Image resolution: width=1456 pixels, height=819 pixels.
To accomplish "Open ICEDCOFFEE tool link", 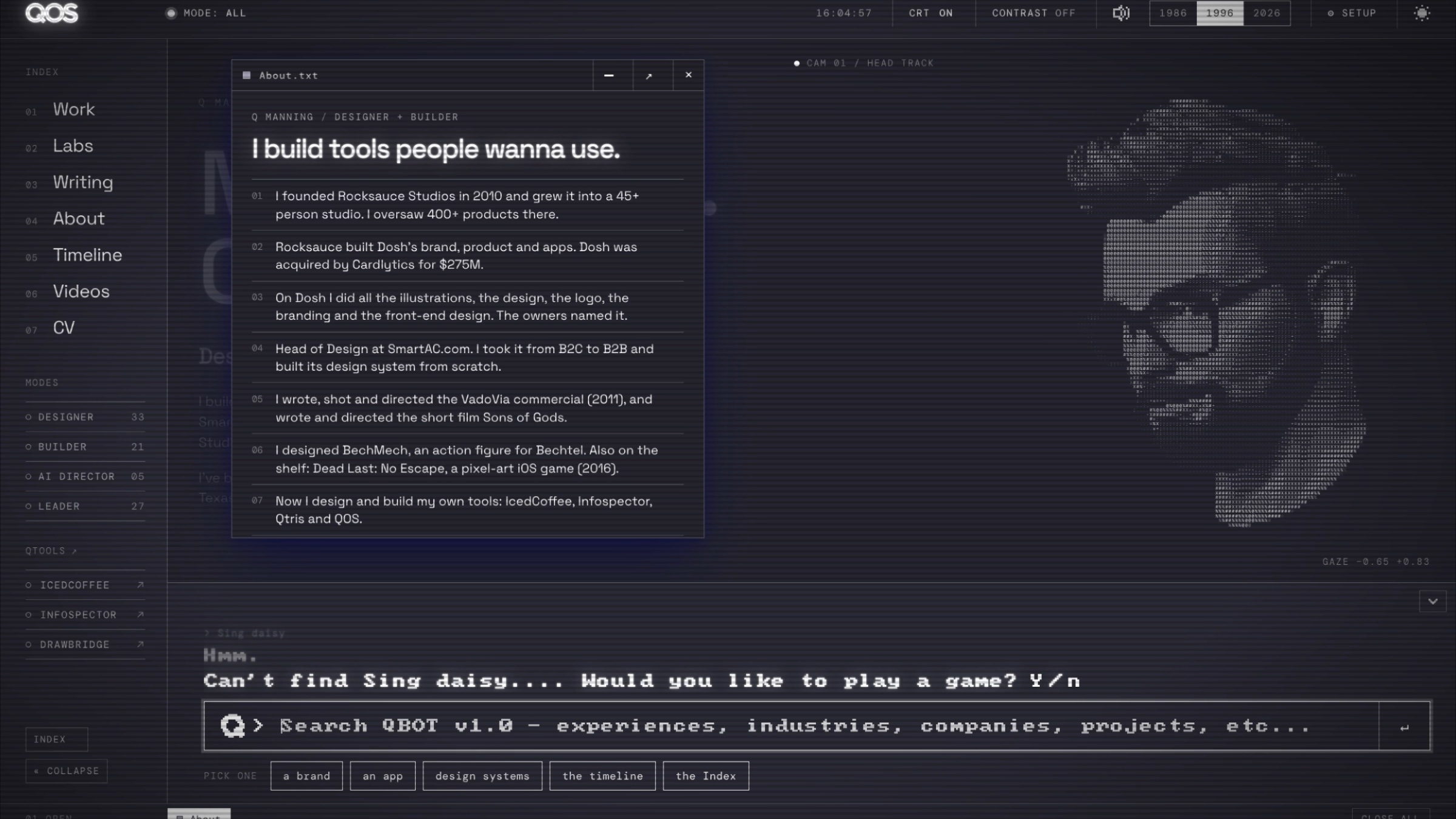I will 85,585.
